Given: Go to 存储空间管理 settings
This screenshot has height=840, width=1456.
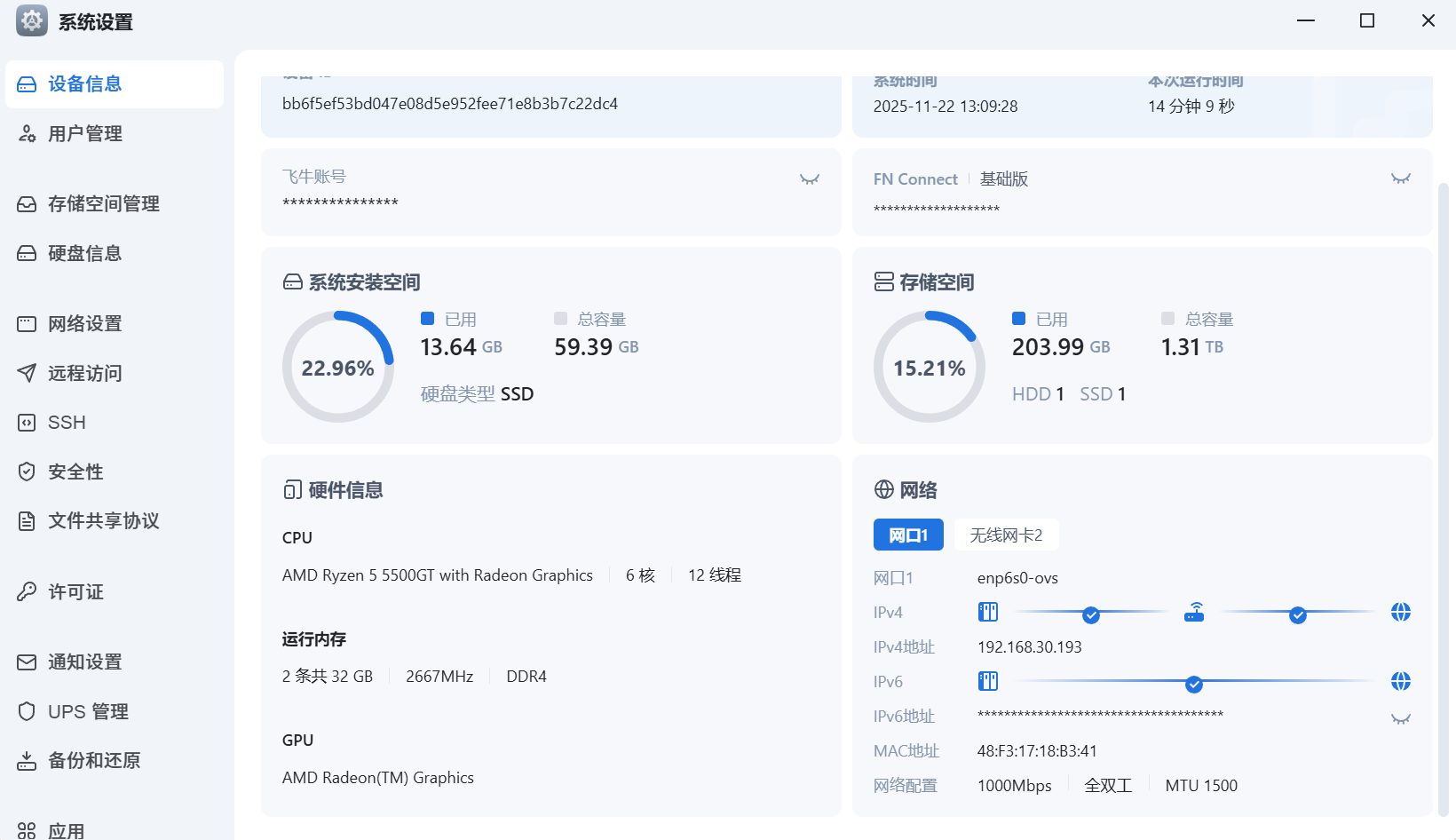Looking at the screenshot, I should pyautogui.click(x=103, y=204).
